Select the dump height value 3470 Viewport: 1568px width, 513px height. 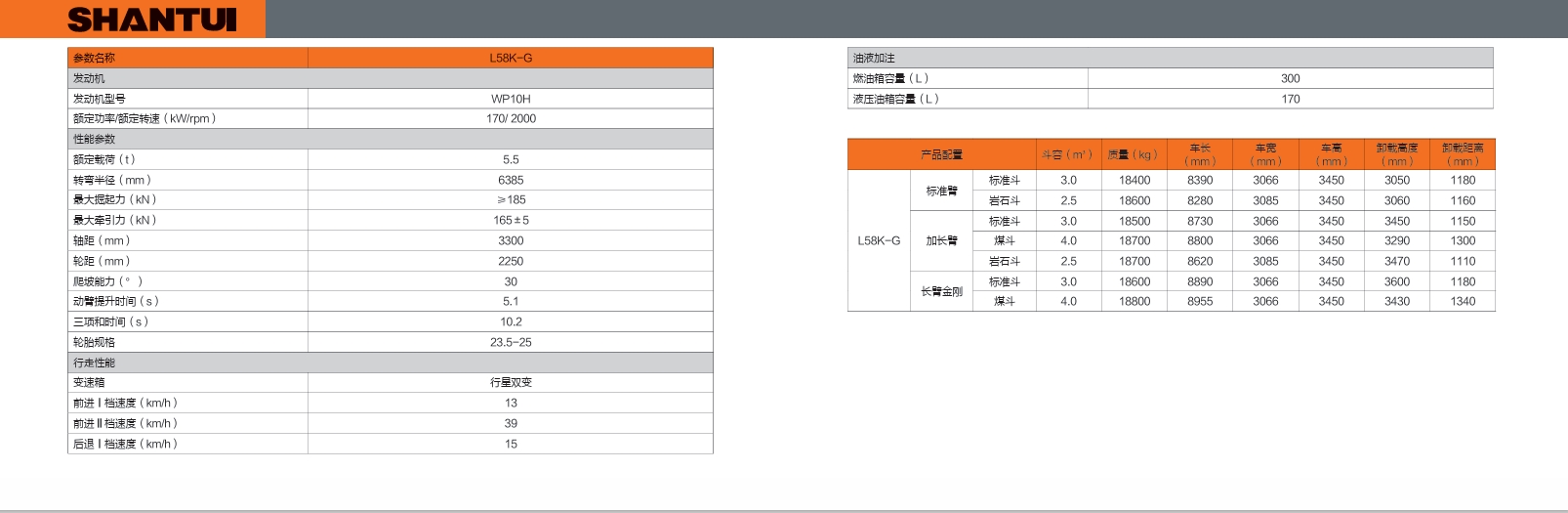tap(1397, 261)
